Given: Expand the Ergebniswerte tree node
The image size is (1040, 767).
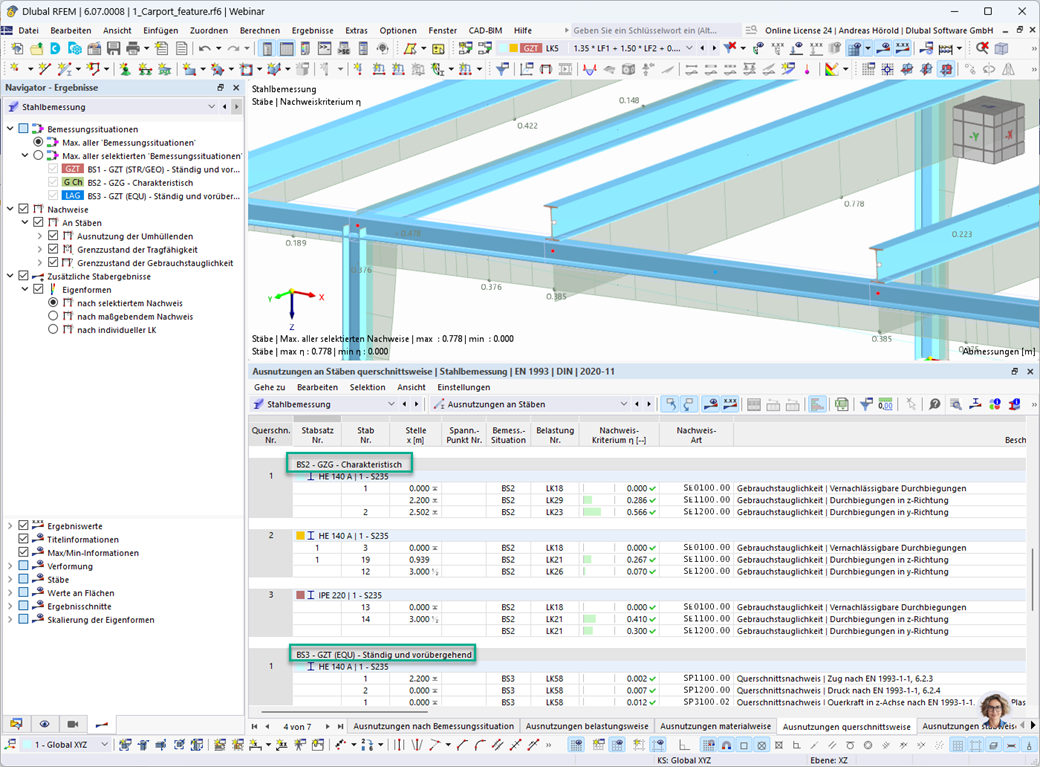Looking at the screenshot, I should (10, 525).
